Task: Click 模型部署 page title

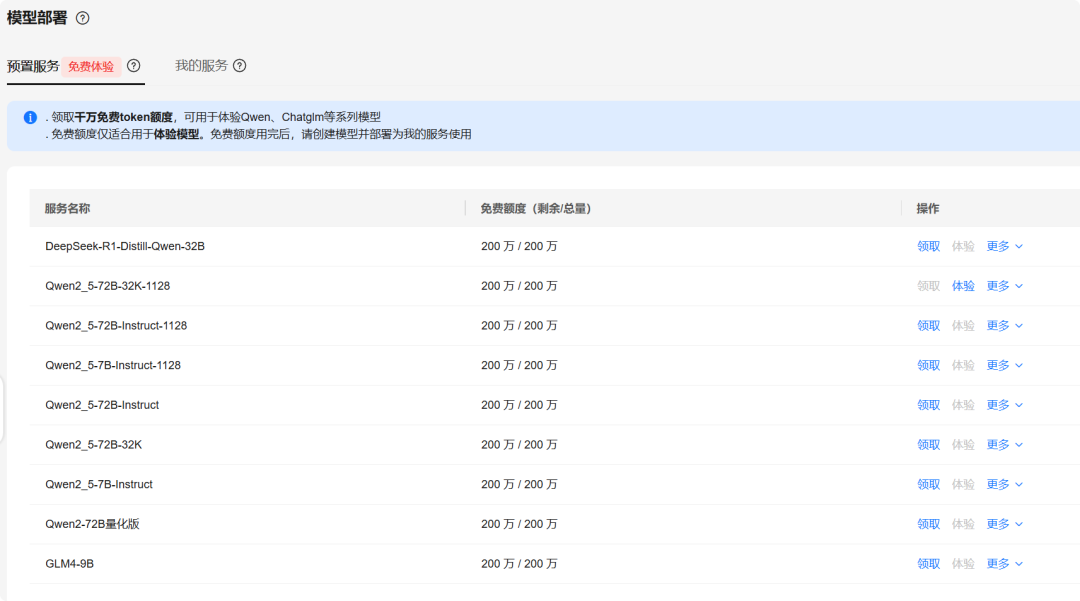Action: point(37,18)
